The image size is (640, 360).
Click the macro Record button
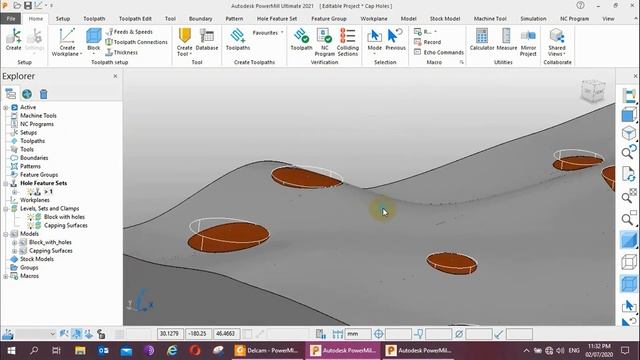427,42
